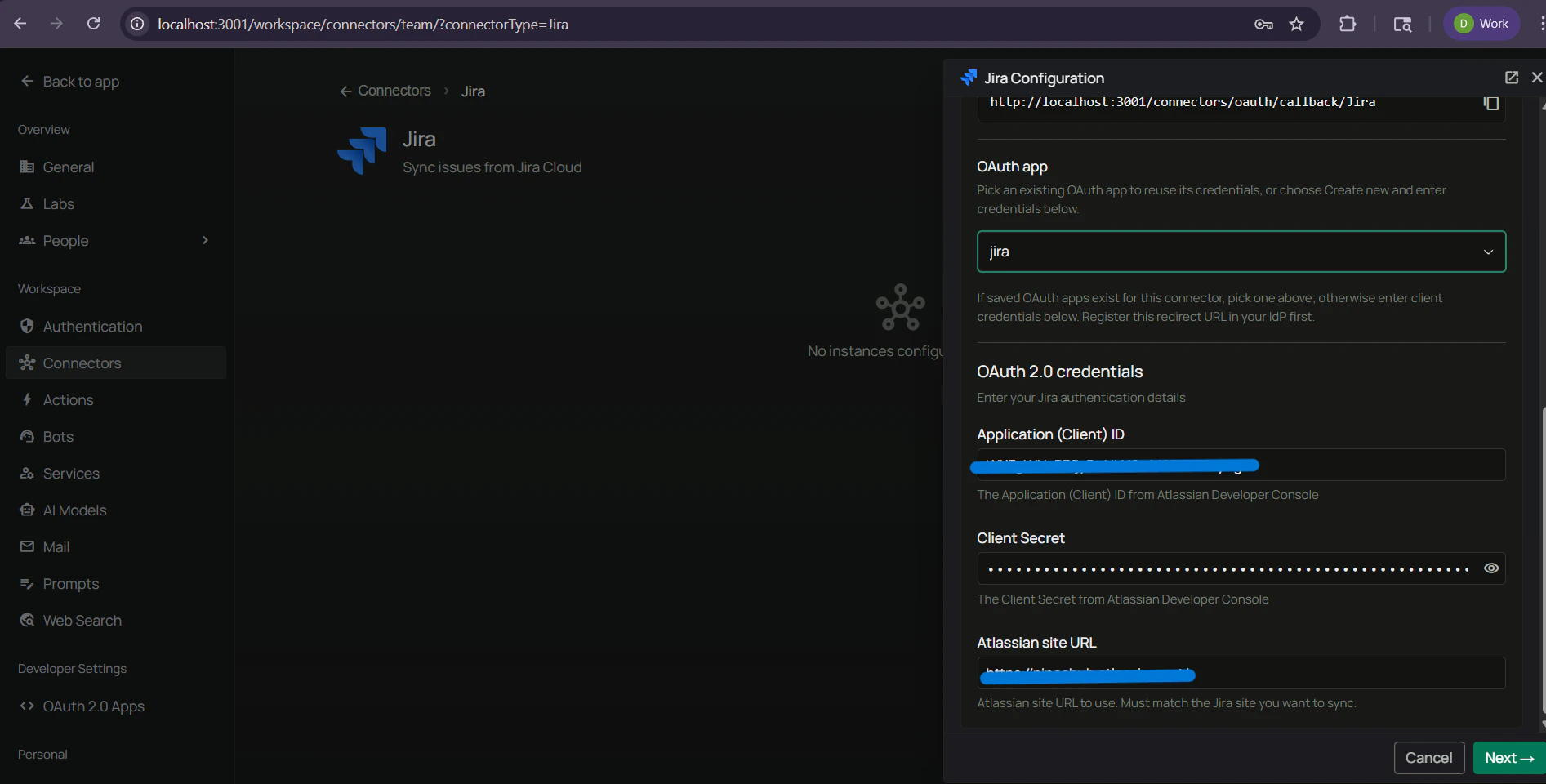Image resolution: width=1546 pixels, height=784 pixels.
Task: Reload the page with the refresh icon
Action: [94, 24]
